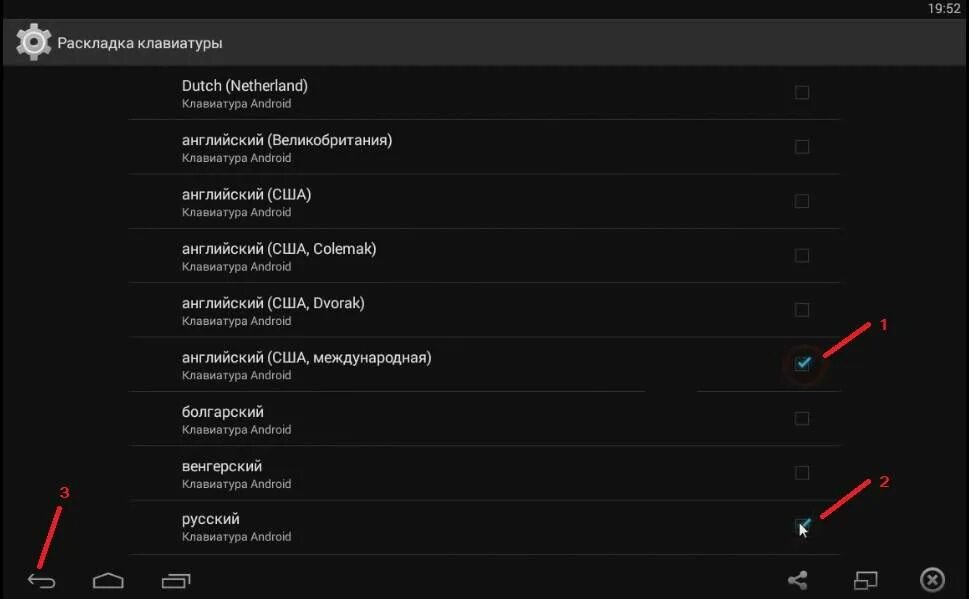This screenshot has height=599, width=969.
Task: Enable Dutch (Netherland) layout checkbox
Action: coord(801,93)
